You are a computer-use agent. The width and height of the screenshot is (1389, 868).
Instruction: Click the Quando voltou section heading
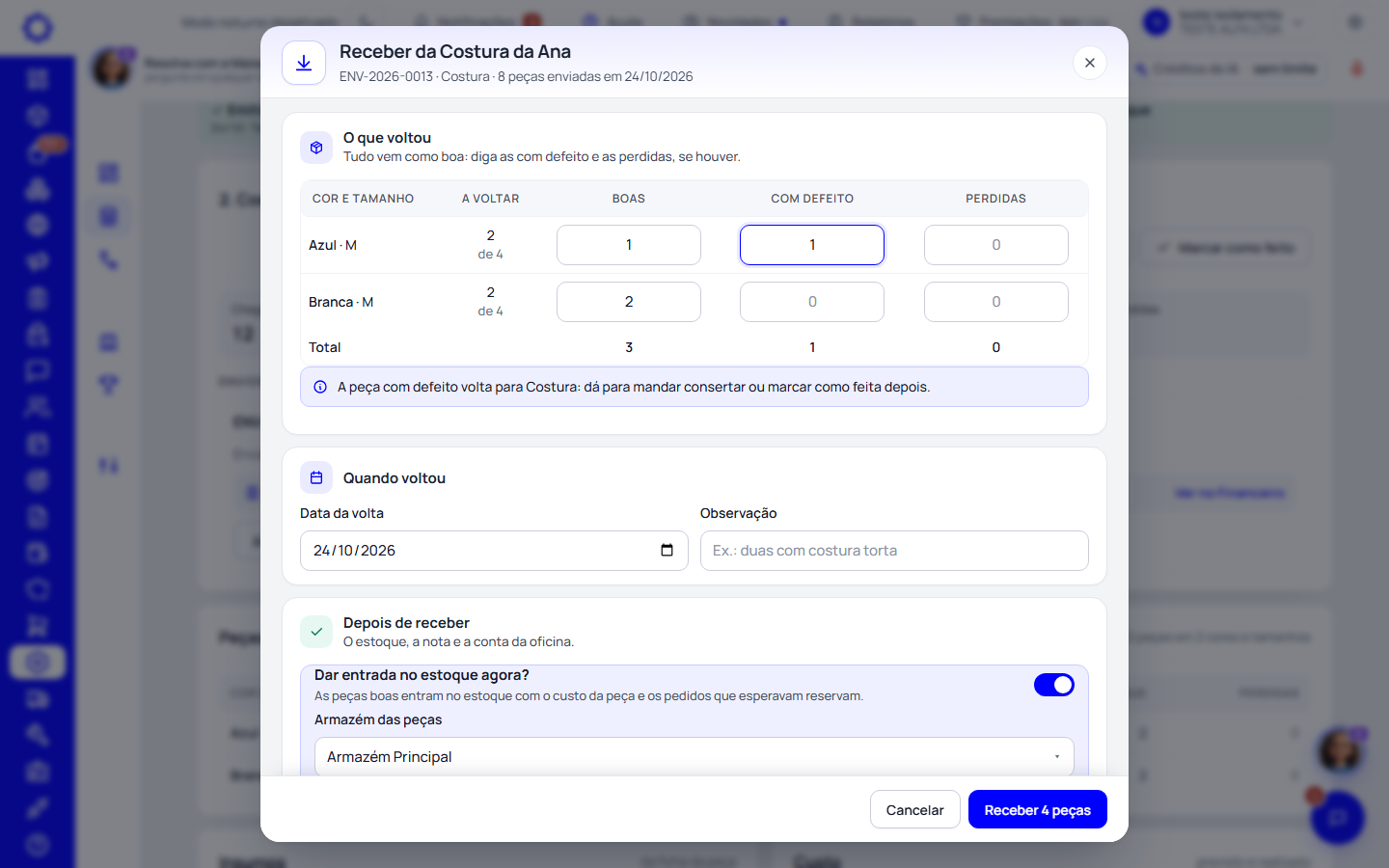click(395, 478)
